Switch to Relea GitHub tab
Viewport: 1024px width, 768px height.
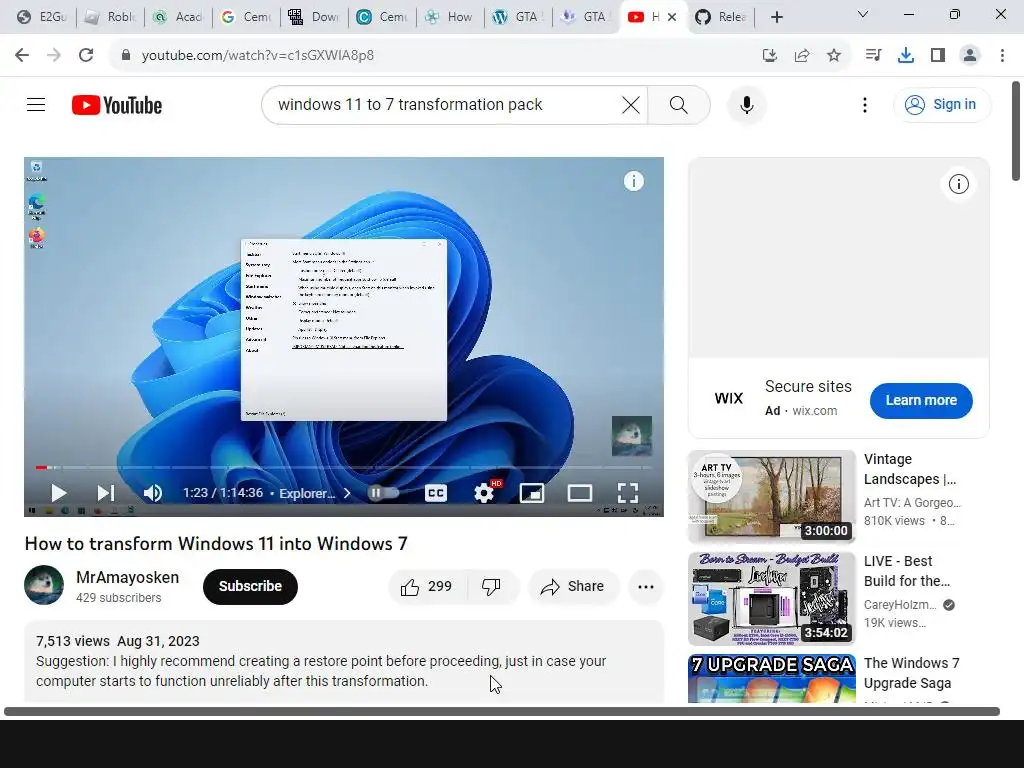721,17
